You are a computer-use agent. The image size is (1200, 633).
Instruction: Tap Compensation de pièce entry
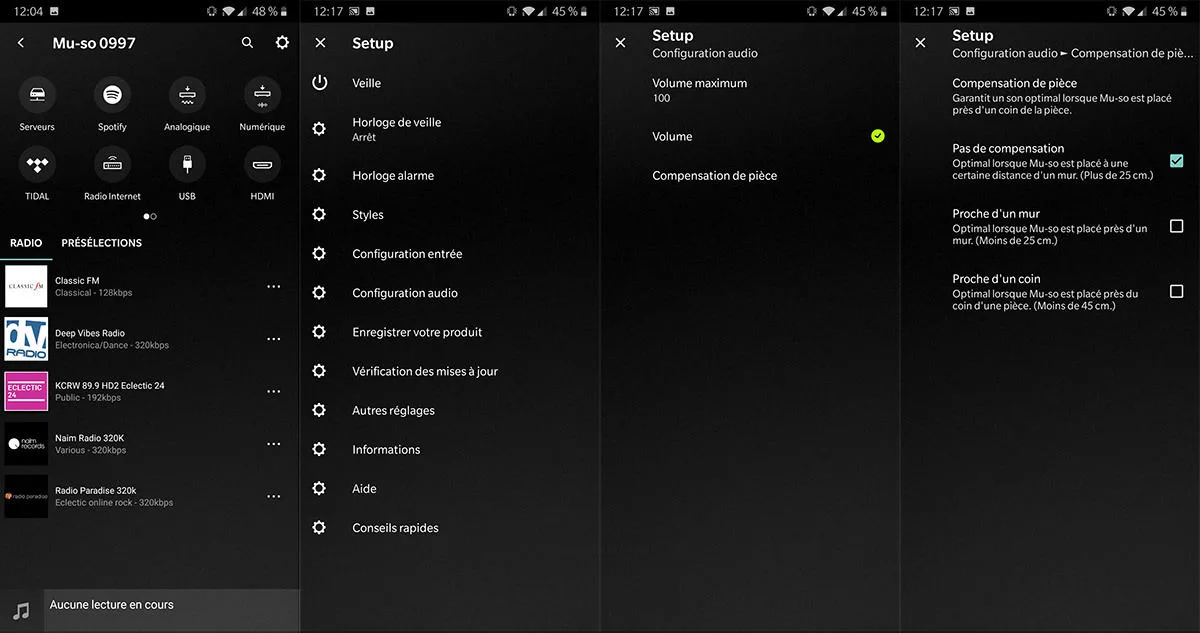(714, 176)
